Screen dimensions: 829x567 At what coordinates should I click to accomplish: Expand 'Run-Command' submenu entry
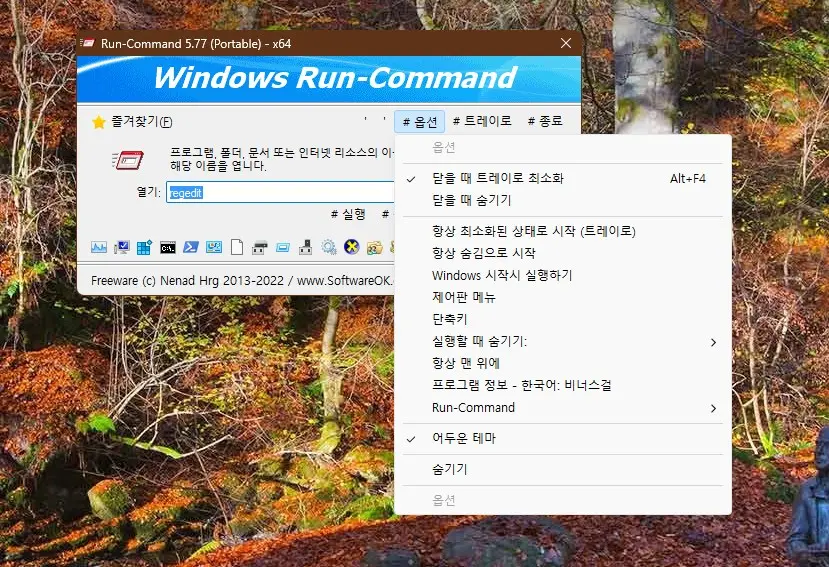(563, 408)
